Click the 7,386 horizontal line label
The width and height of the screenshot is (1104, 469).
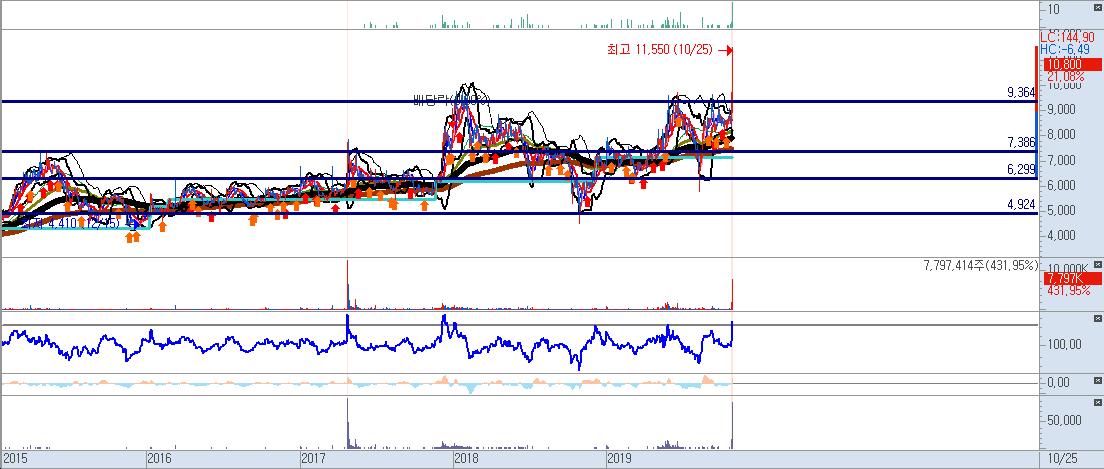1021,142
